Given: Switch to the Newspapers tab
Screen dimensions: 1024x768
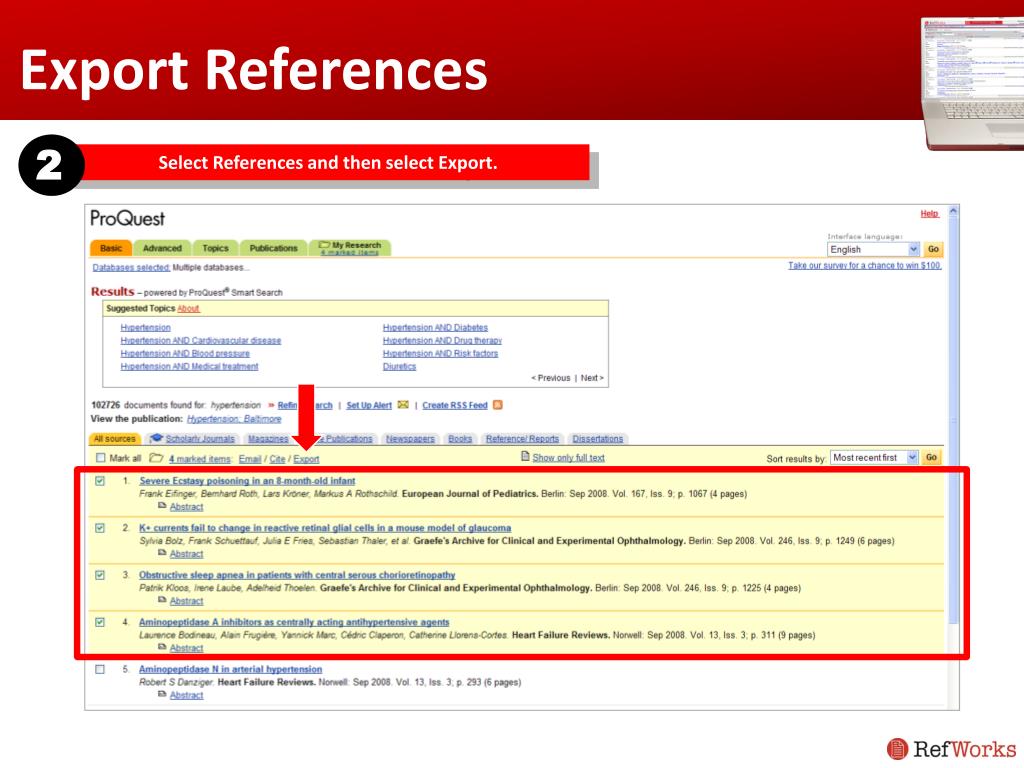Looking at the screenshot, I should 410,439.
